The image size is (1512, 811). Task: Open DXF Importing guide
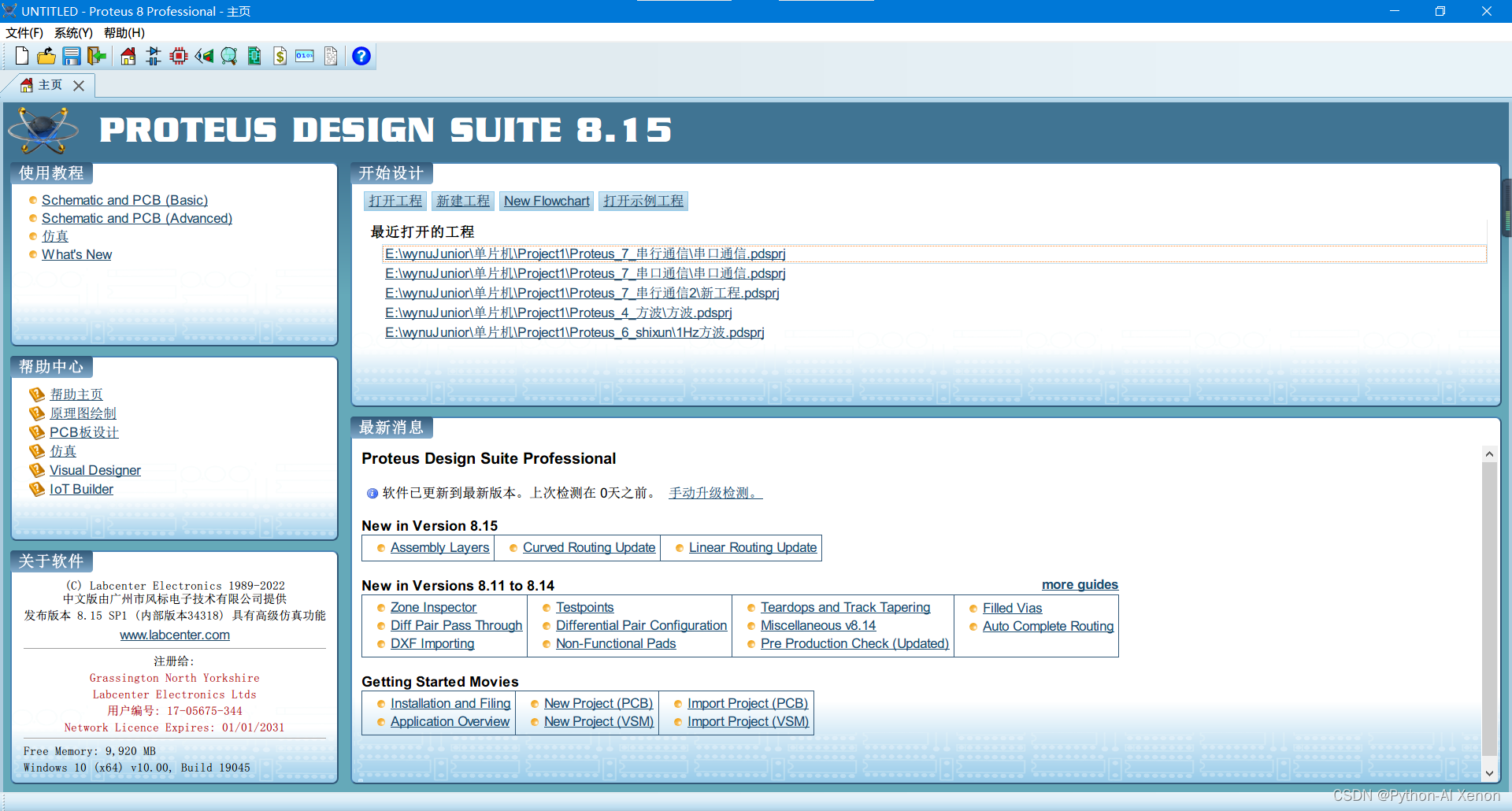click(432, 643)
